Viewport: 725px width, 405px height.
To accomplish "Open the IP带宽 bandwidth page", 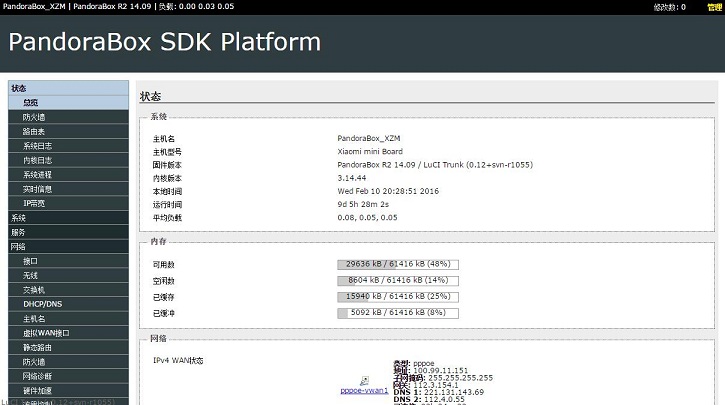I will 68,203.
